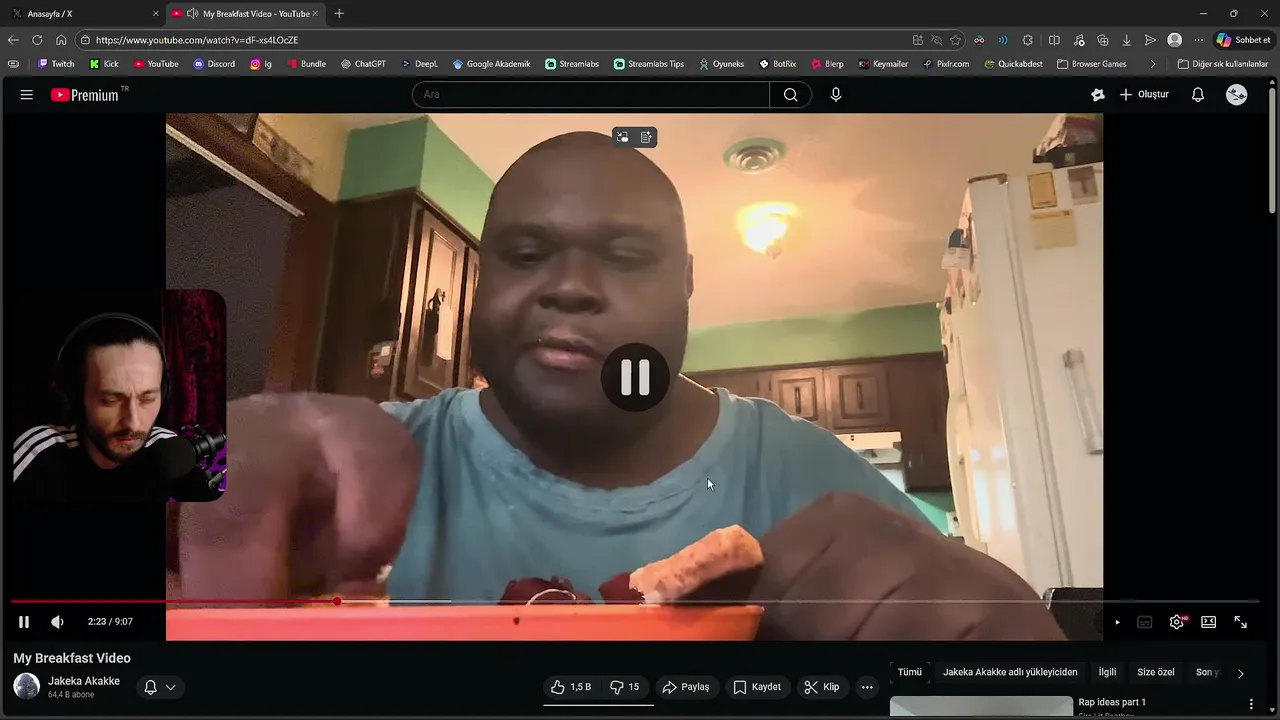
Task: Reload the page with the refresh icon
Action: [37, 40]
